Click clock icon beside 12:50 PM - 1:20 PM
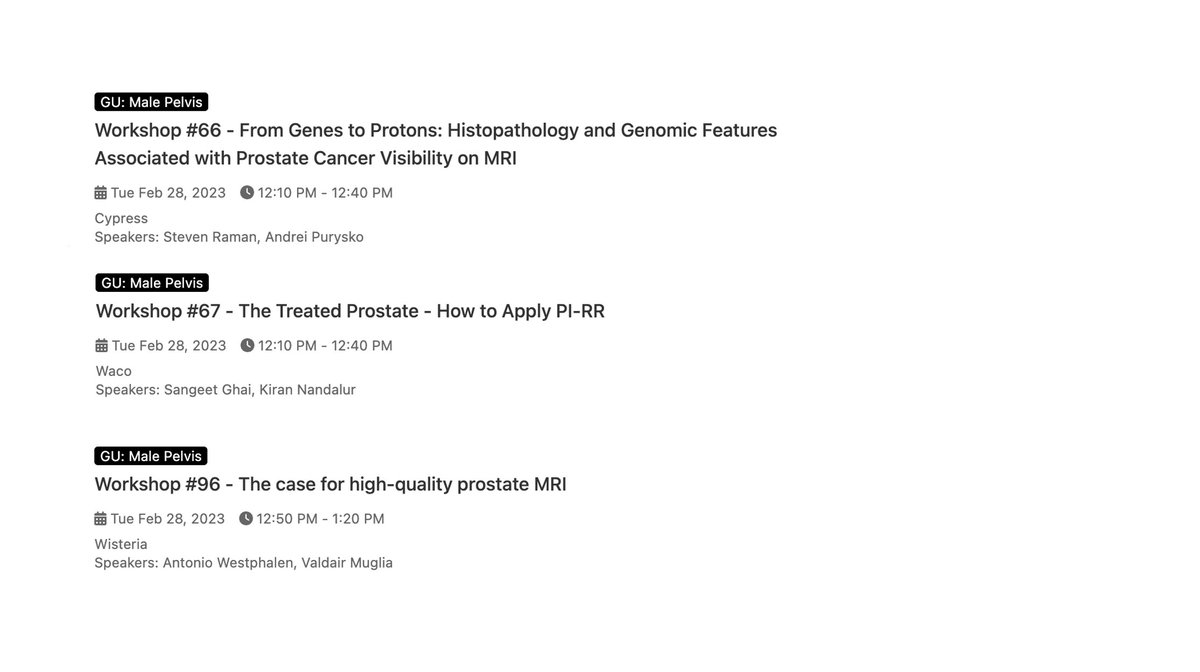 246,518
